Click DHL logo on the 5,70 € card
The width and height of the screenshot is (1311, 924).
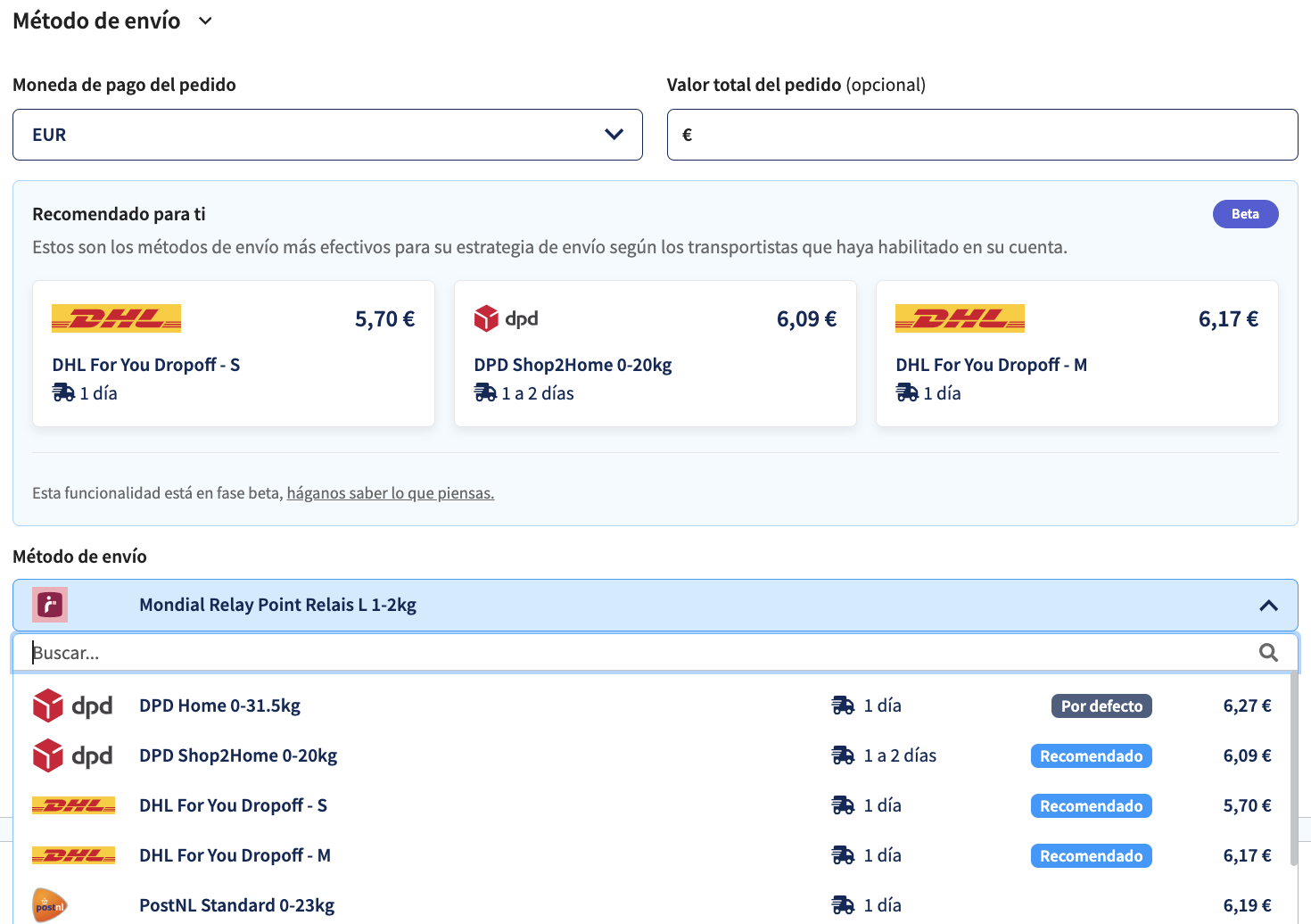coord(116,318)
